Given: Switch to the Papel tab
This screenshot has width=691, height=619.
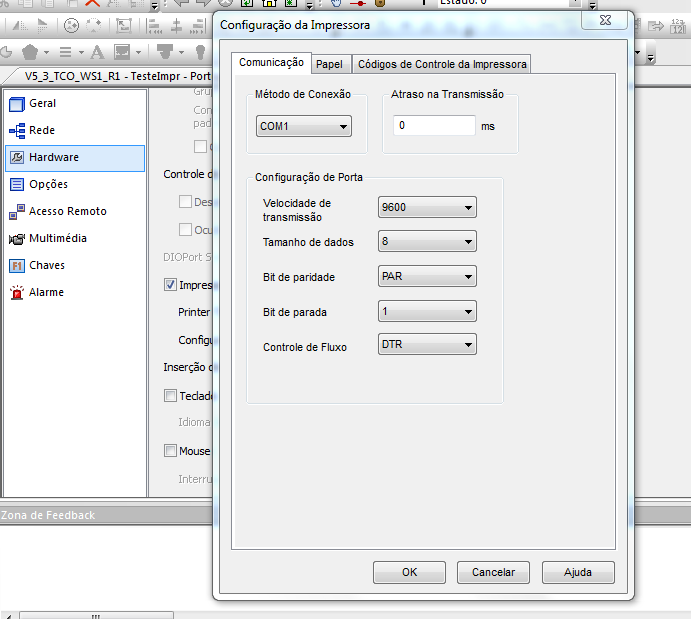Looking at the screenshot, I should [x=329, y=64].
